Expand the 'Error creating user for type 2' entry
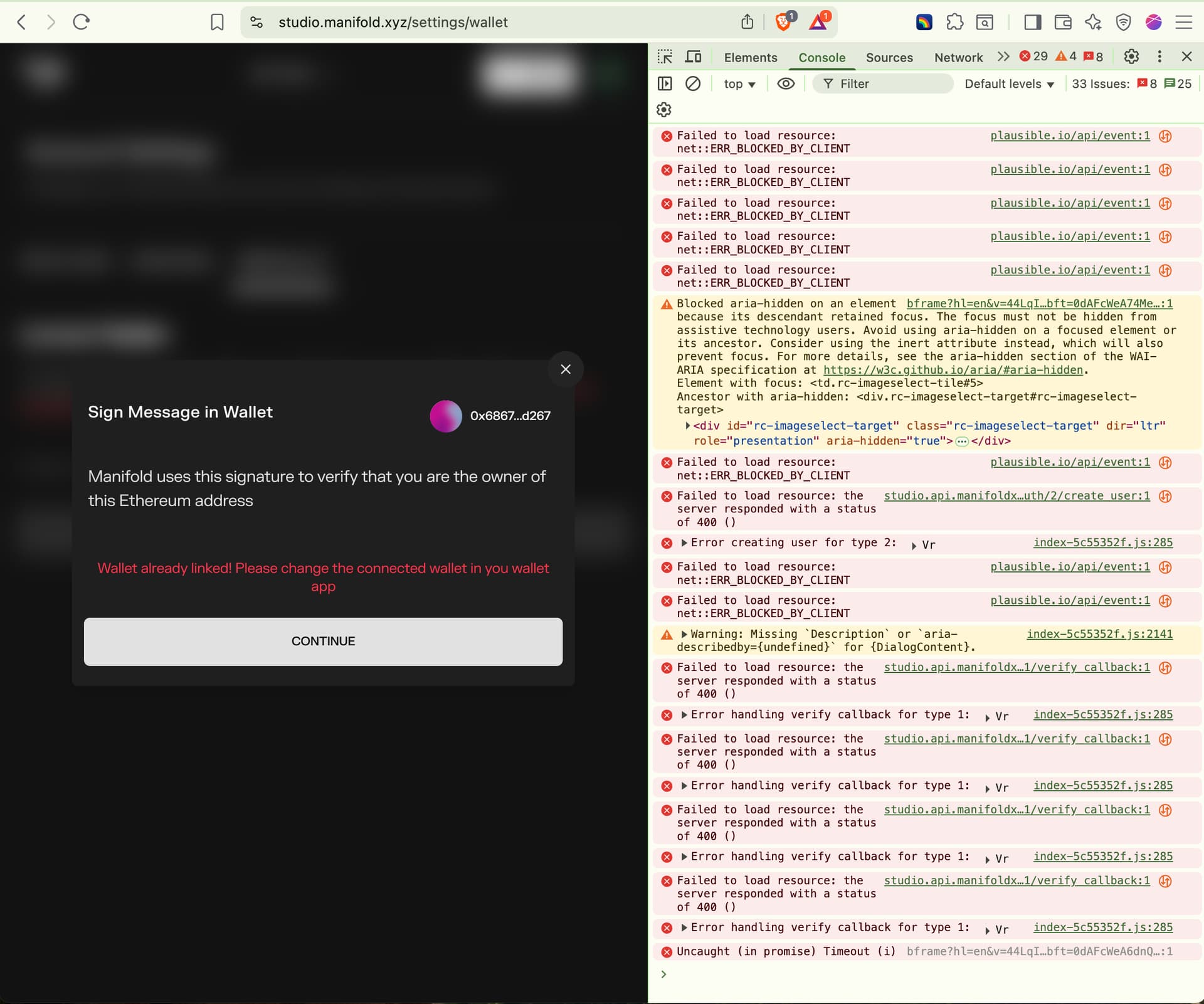Image resolution: width=1204 pixels, height=1004 pixels. pyautogui.click(x=685, y=543)
